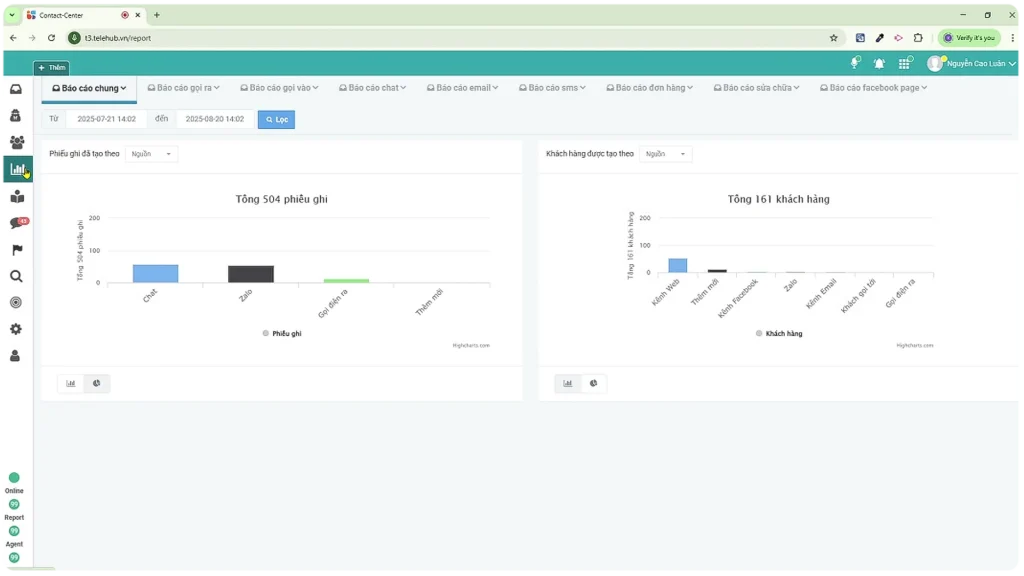Viewport: 1024px width, 576px height.
Task: Open settings gear in the sidebar
Action: coord(16,329)
